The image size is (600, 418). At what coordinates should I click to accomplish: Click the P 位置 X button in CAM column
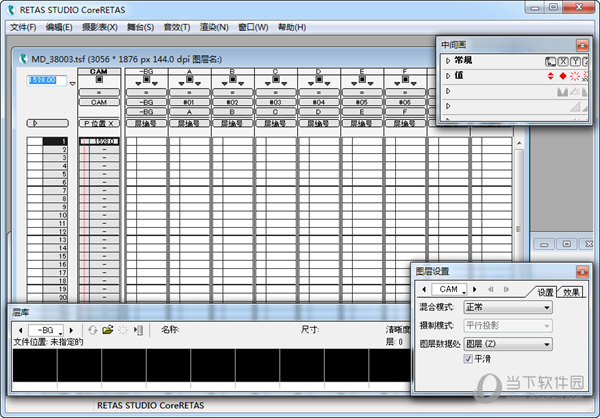click(x=99, y=123)
